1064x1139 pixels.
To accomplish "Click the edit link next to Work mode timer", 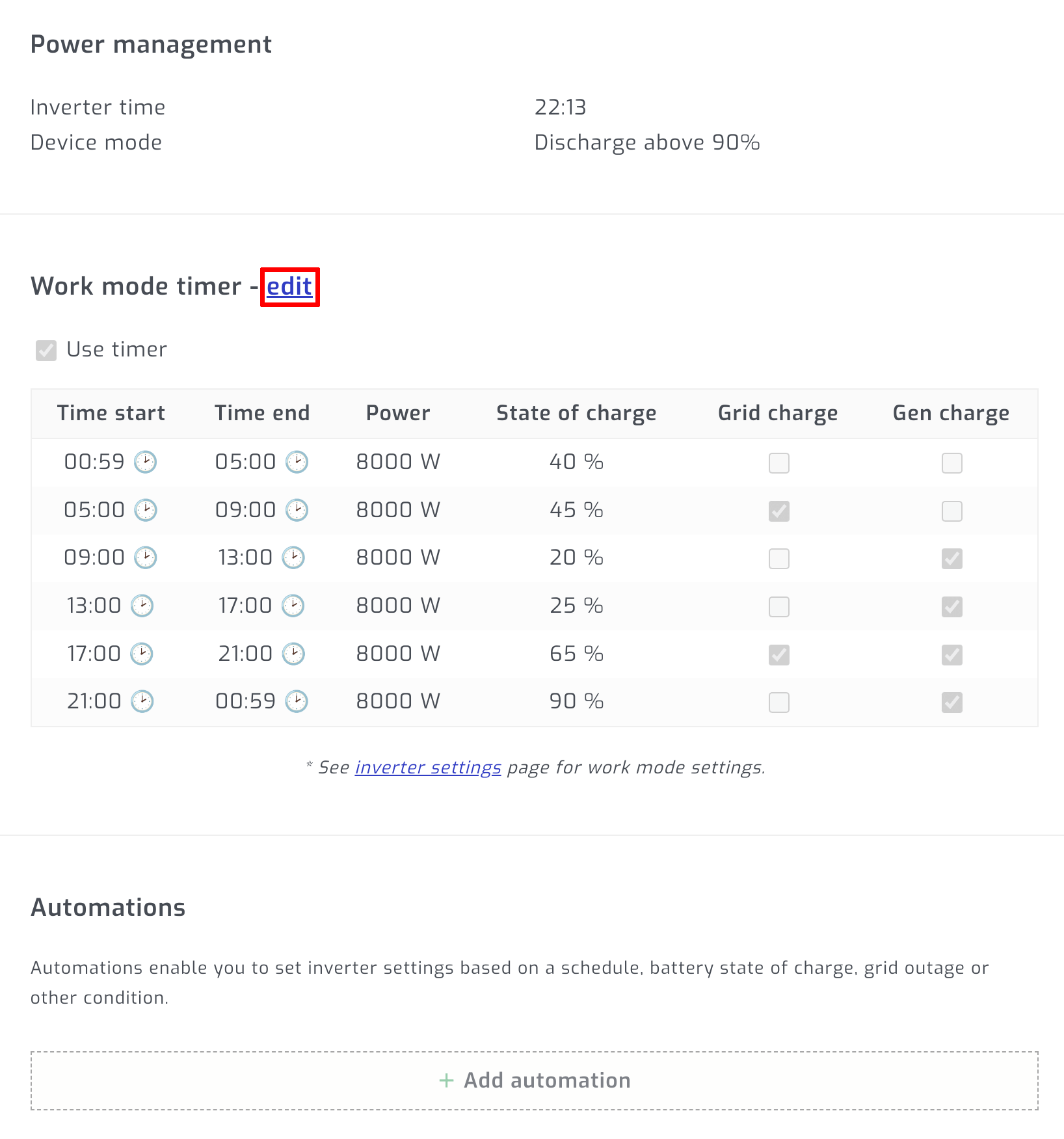I will pyautogui.click(x=289, y=286).
